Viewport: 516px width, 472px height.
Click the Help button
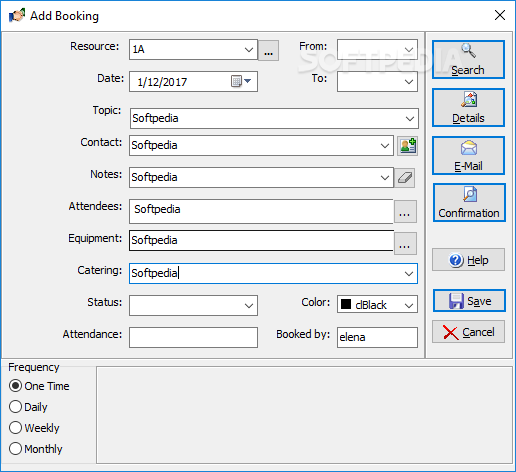[x=468, y=260]
